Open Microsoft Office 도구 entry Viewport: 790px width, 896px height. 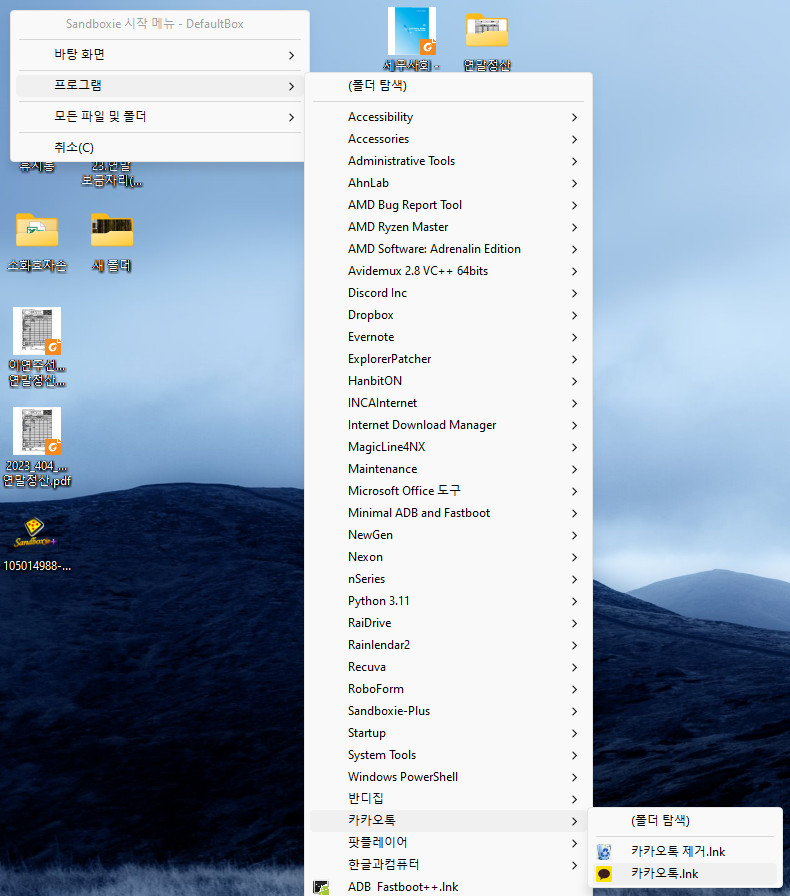449,491
